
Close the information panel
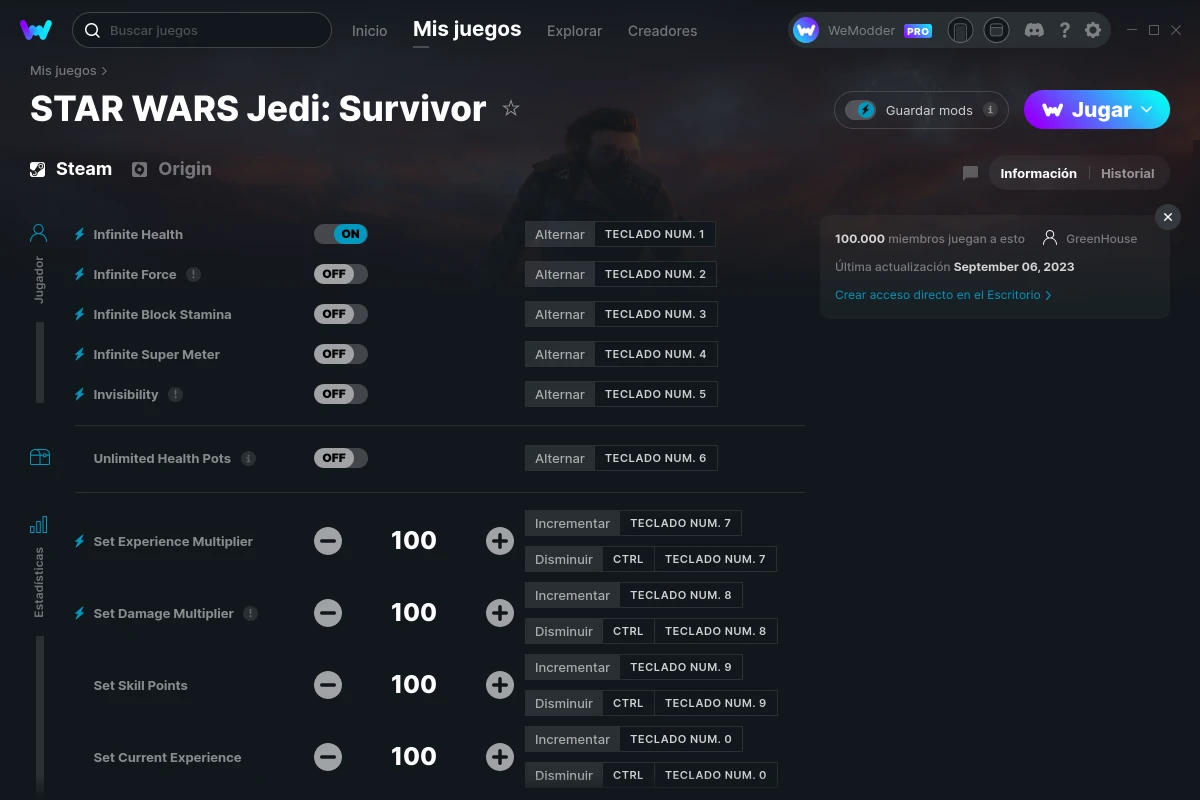(x=1167, y=217)
